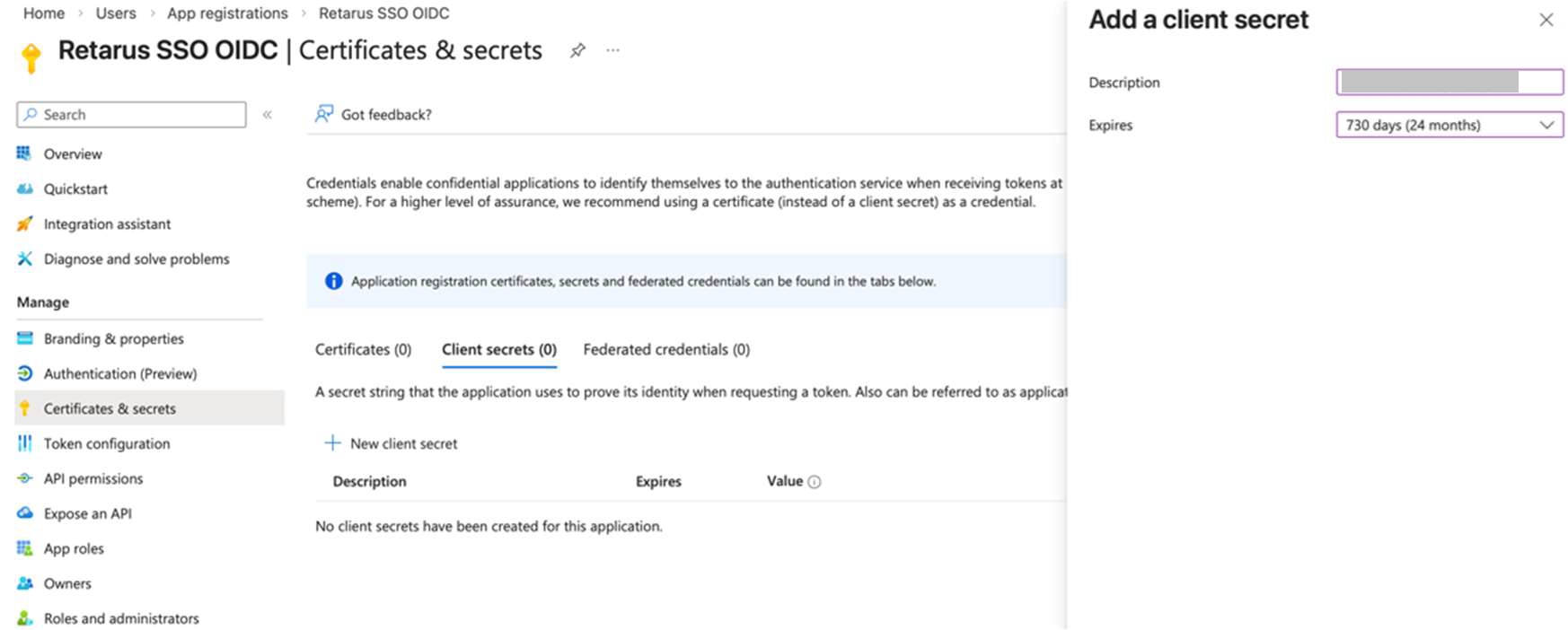Open API permissions

tap(93, 479)
